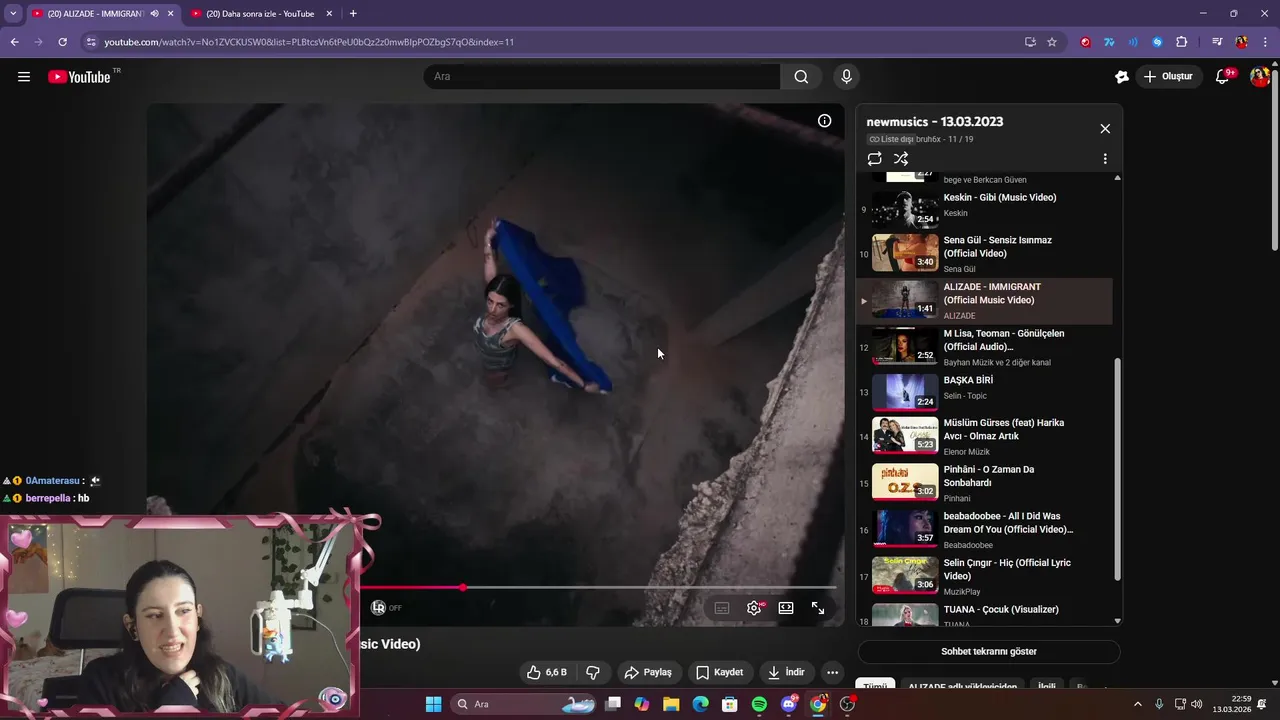Mute the ALIZADE tab audio icon
This screenshot has height=720, width=1280.
click(x=154, y=14)
